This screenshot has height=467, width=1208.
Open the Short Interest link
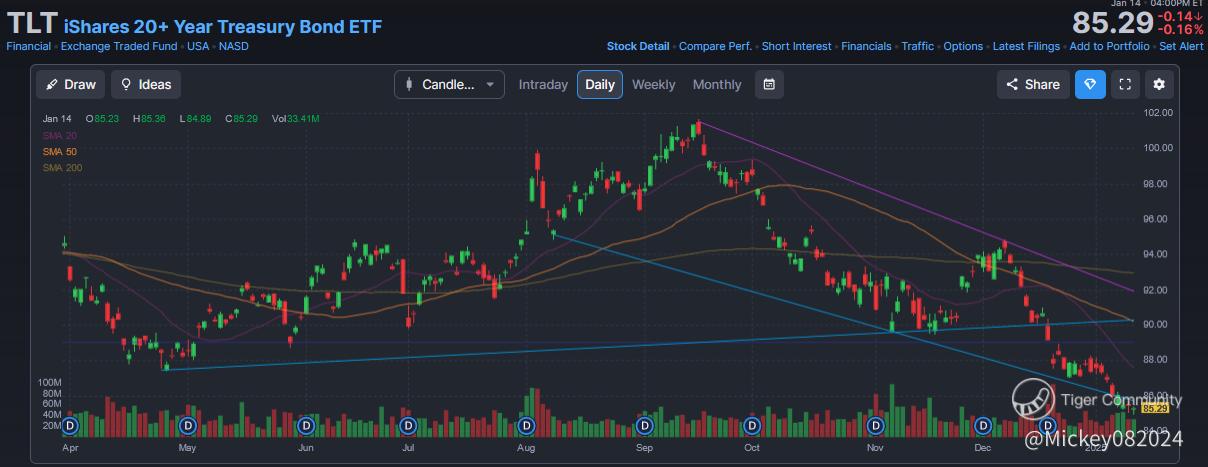[797, 46]
